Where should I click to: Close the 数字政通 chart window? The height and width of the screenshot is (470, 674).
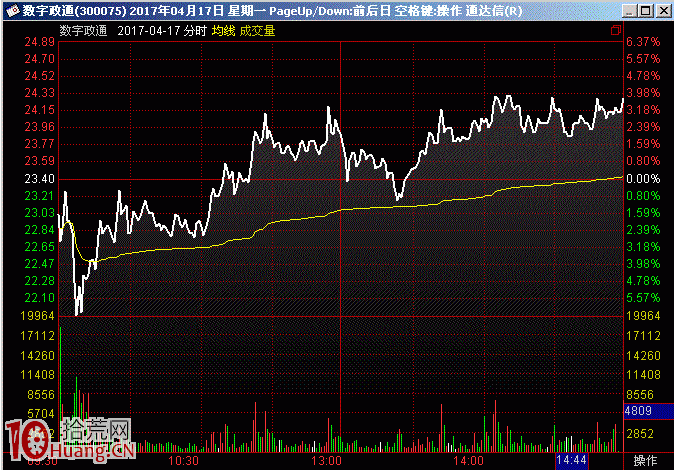[x=661, y=10]
